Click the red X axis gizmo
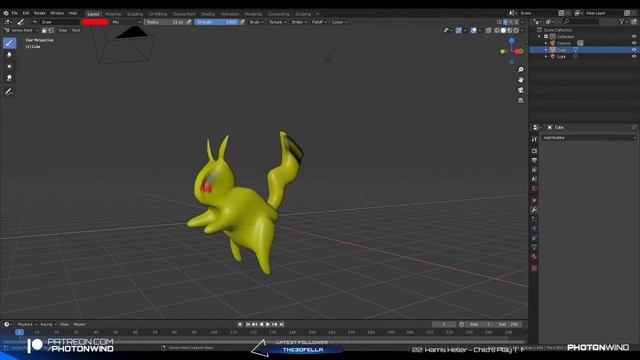The image size is (640, 360). 519,51
